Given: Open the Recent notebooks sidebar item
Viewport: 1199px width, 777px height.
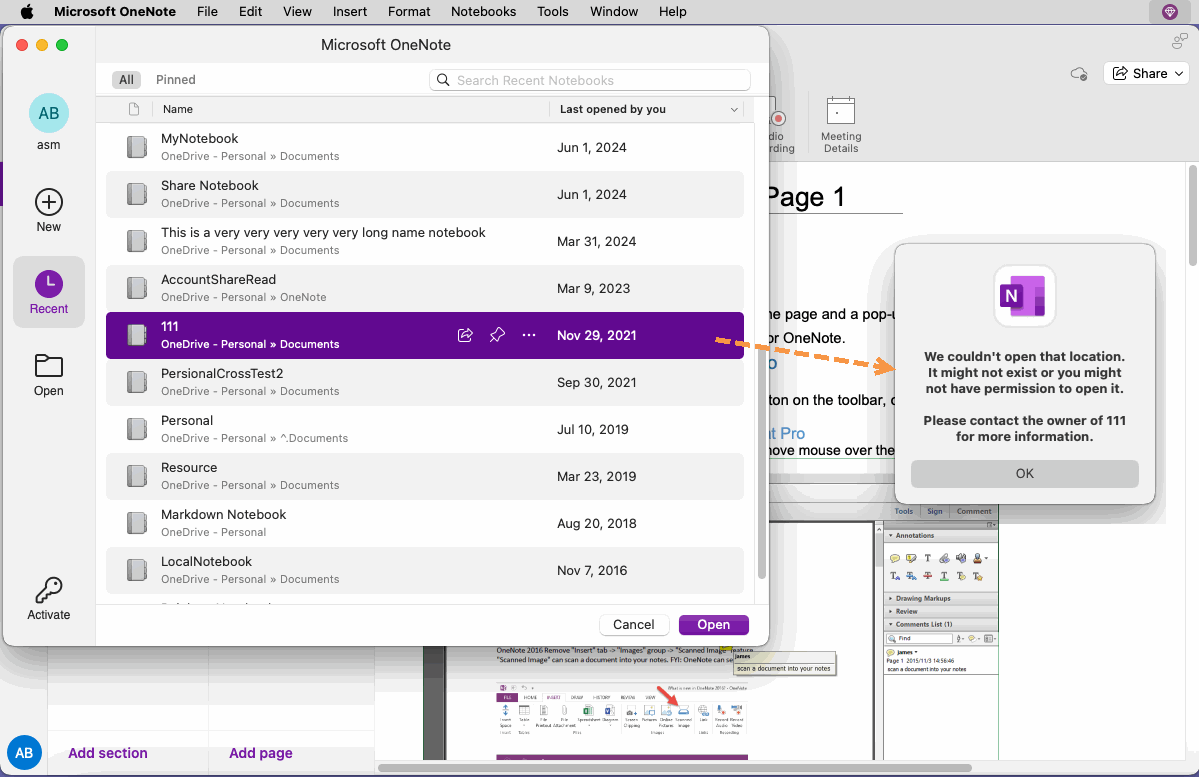Looking at the screenshot, I should pos(49,292).
